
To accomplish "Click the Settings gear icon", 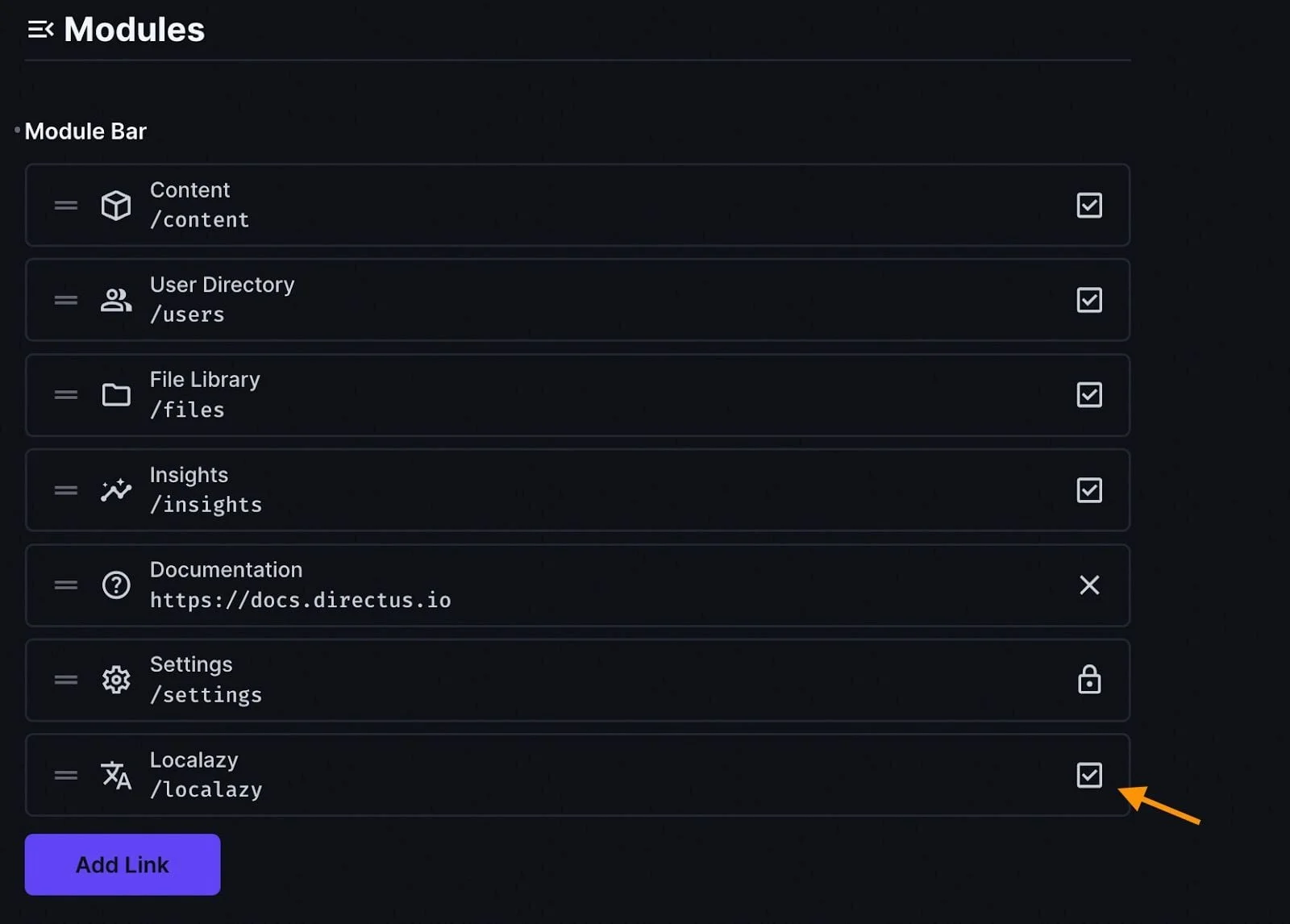I will pyautogui.click(x=116, y=681).
